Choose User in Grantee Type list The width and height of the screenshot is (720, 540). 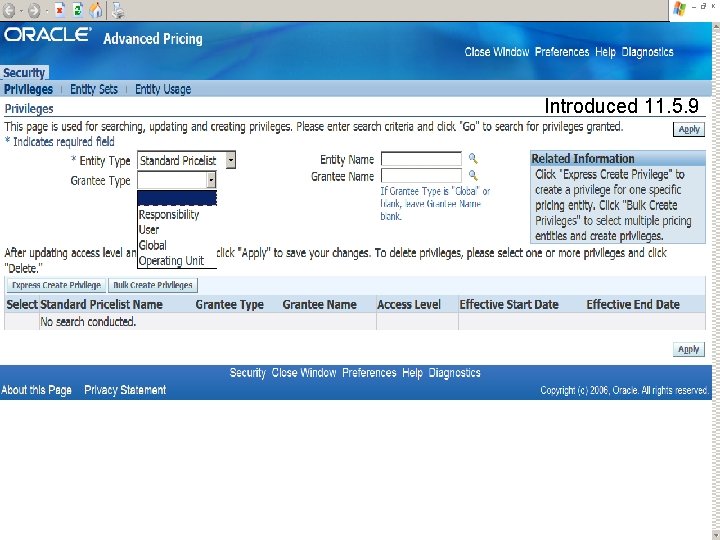(x=149, y=230)
